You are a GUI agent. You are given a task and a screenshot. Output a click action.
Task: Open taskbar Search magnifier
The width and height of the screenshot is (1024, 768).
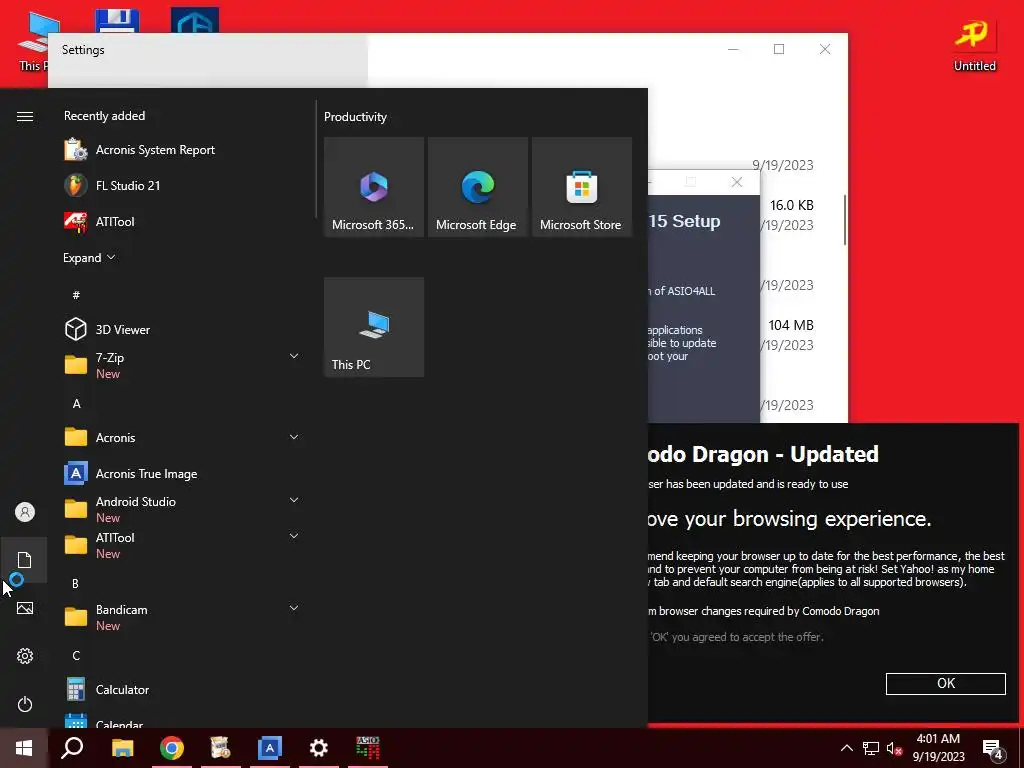72,748
